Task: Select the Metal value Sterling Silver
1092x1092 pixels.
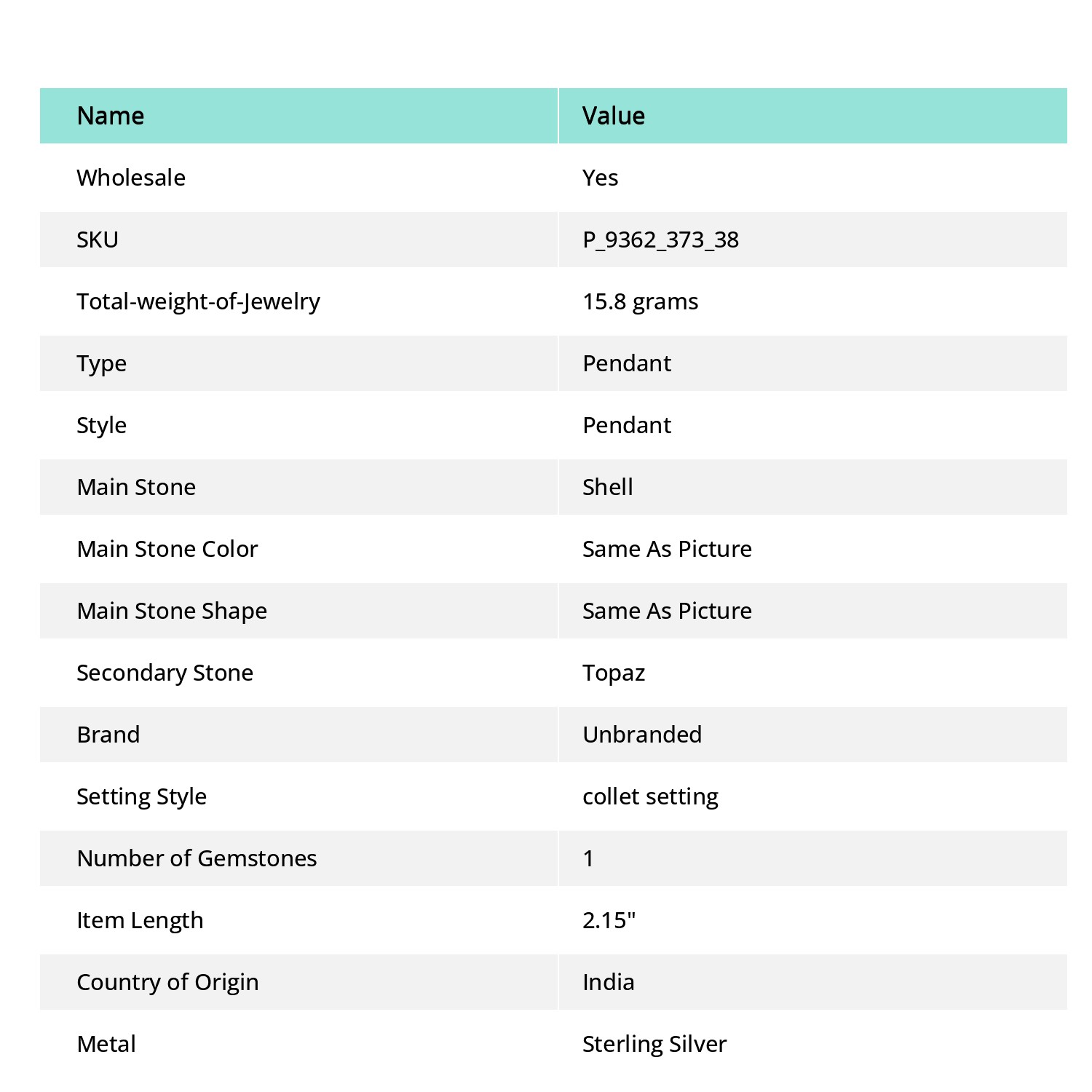Action: (654, 1044)
